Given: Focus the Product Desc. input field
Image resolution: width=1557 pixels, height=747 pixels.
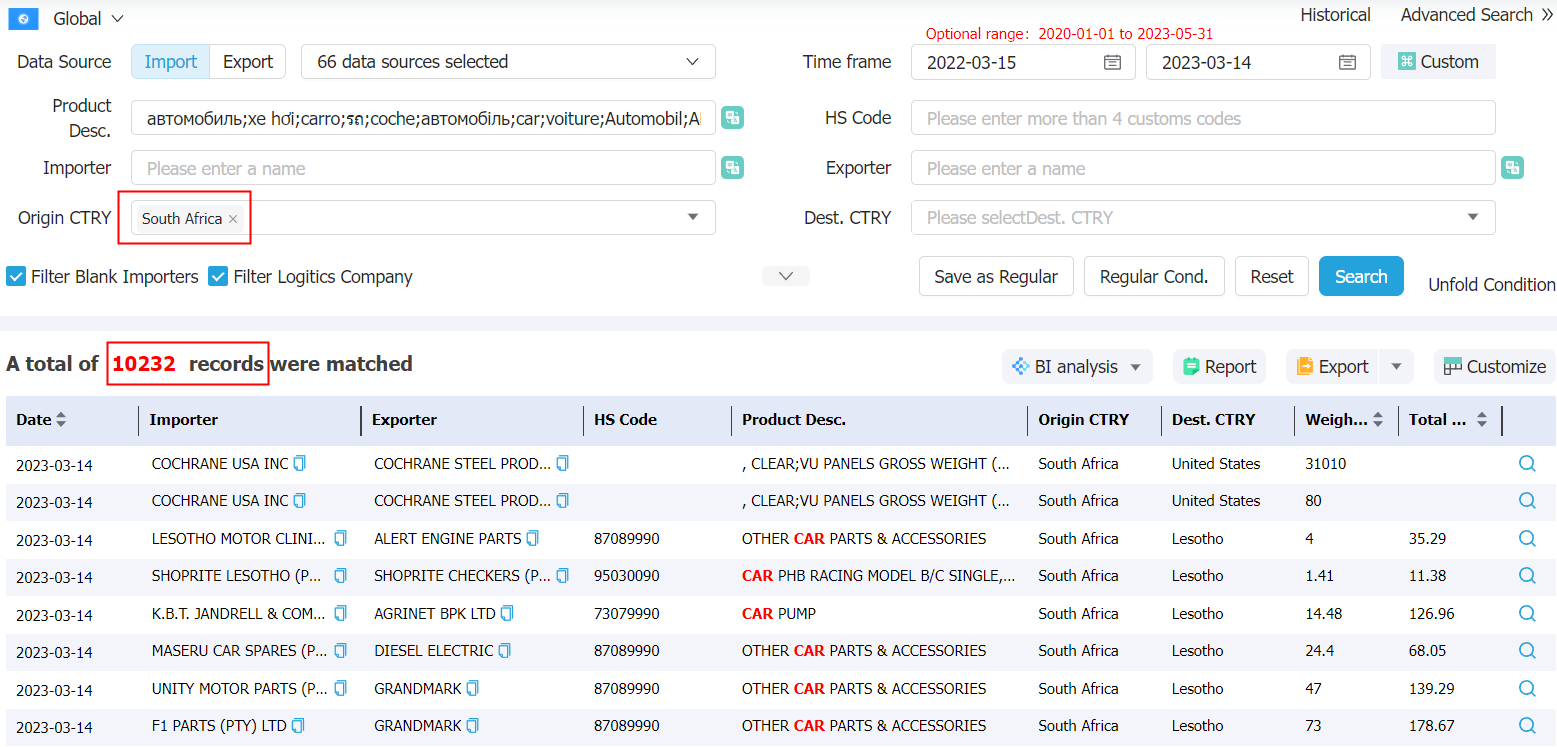Looking at the screenshot, I should click(423, 118).
